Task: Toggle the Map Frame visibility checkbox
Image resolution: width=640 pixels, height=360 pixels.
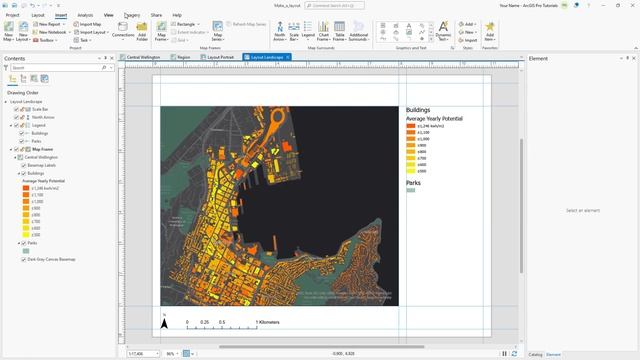Action: click(16, 149)
